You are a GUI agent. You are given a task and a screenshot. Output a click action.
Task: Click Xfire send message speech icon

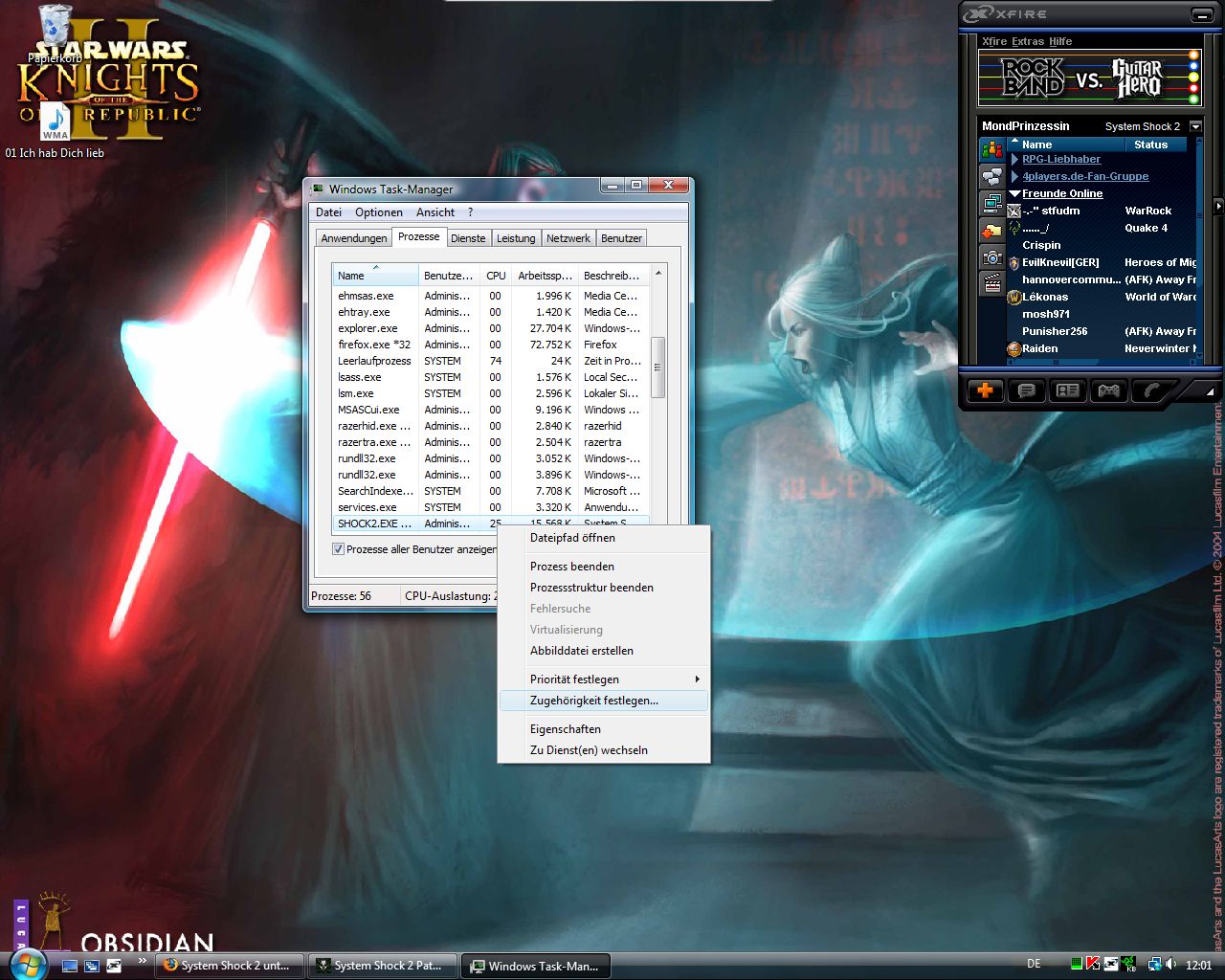(x=1026, y=390)
